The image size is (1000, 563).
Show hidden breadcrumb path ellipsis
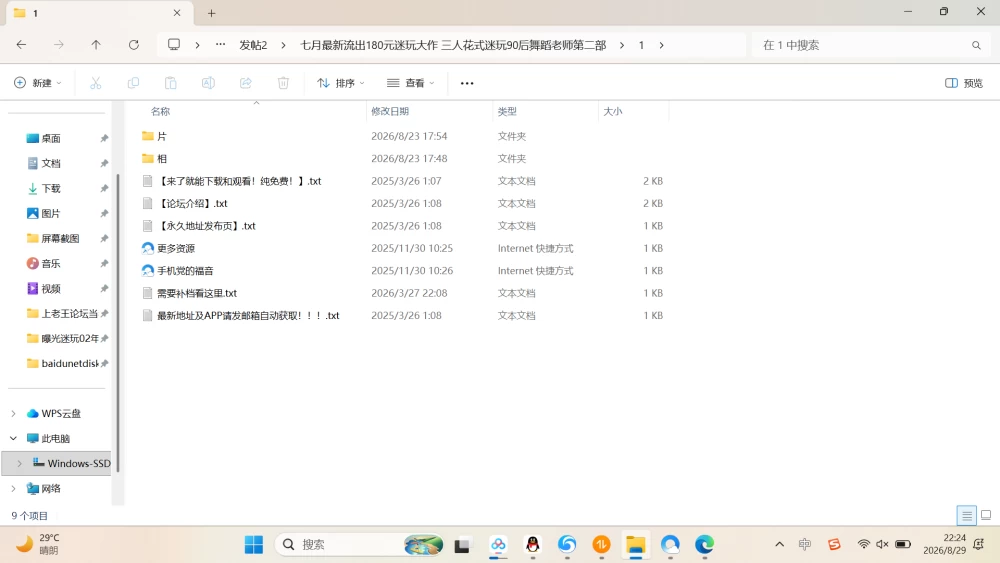click(220, 45)
